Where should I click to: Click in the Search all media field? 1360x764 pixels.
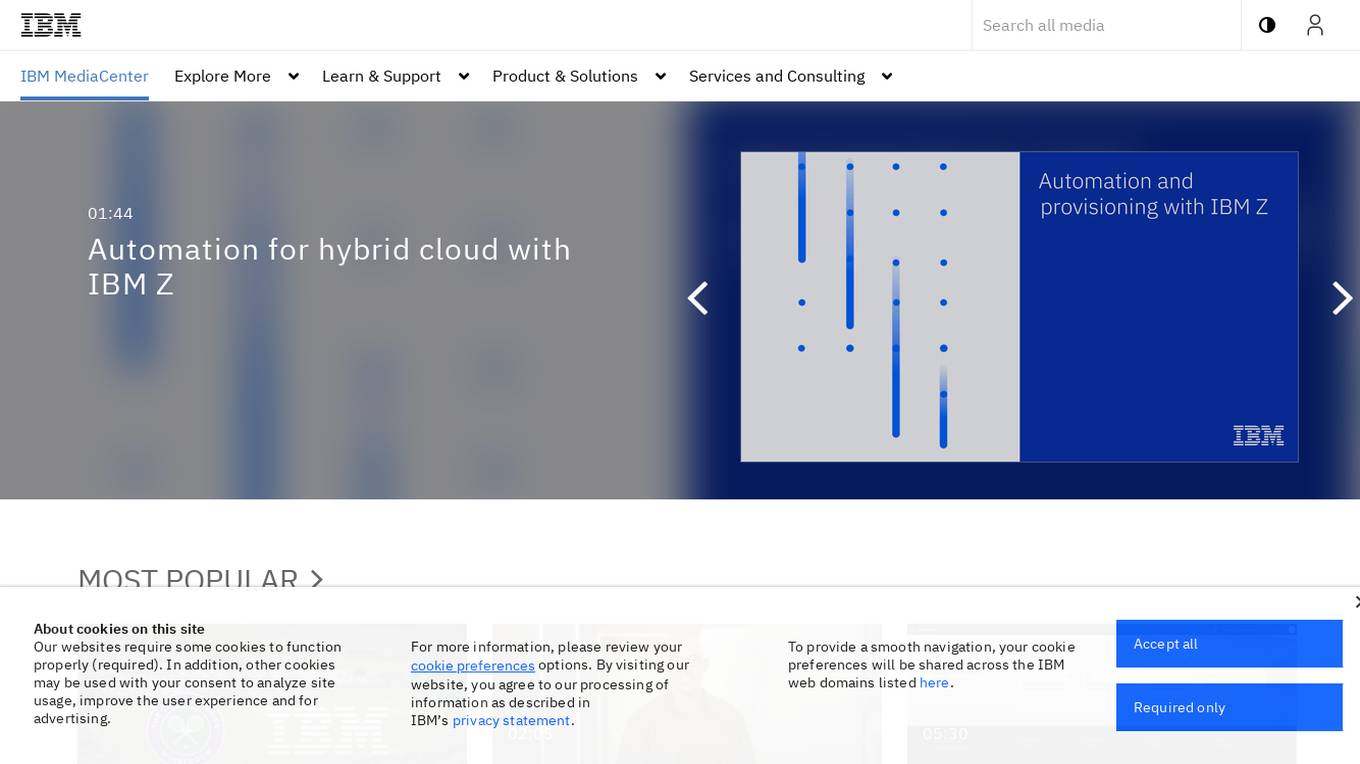[1106, 25]
